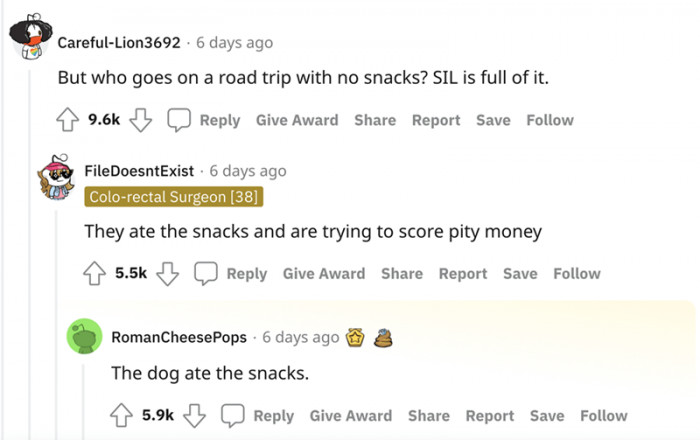The image size is (700, 440).
Task: Downvote FileDoesntExist's comment
Action: (167, 273)
